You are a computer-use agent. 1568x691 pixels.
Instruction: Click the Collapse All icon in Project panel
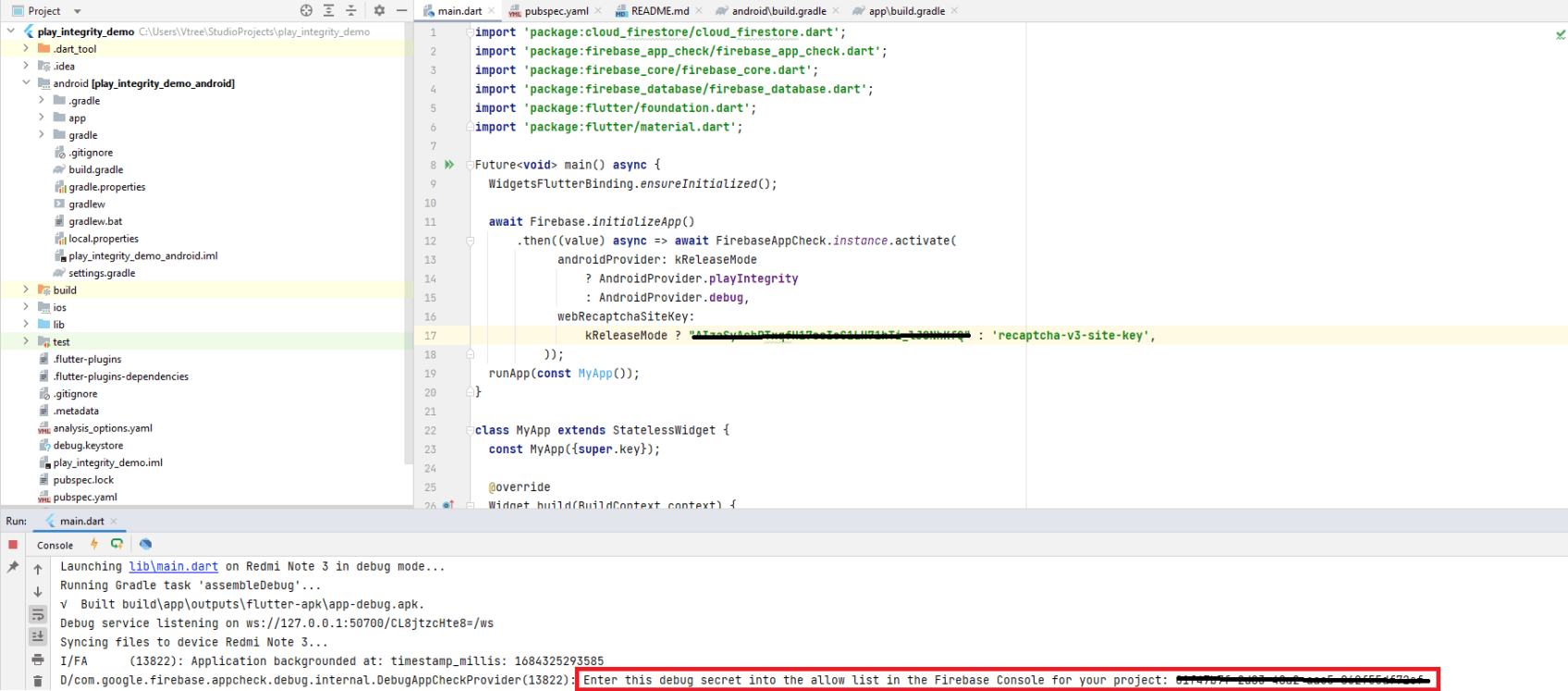tap(351, 10)
